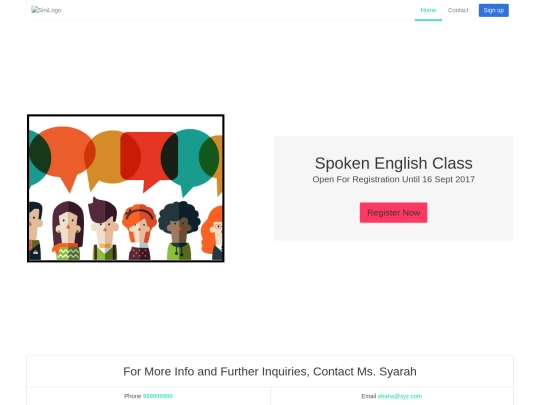This screenshot has height=405, width=540.
Task: Click the pink Register Now button
Action: coord(393,212)
